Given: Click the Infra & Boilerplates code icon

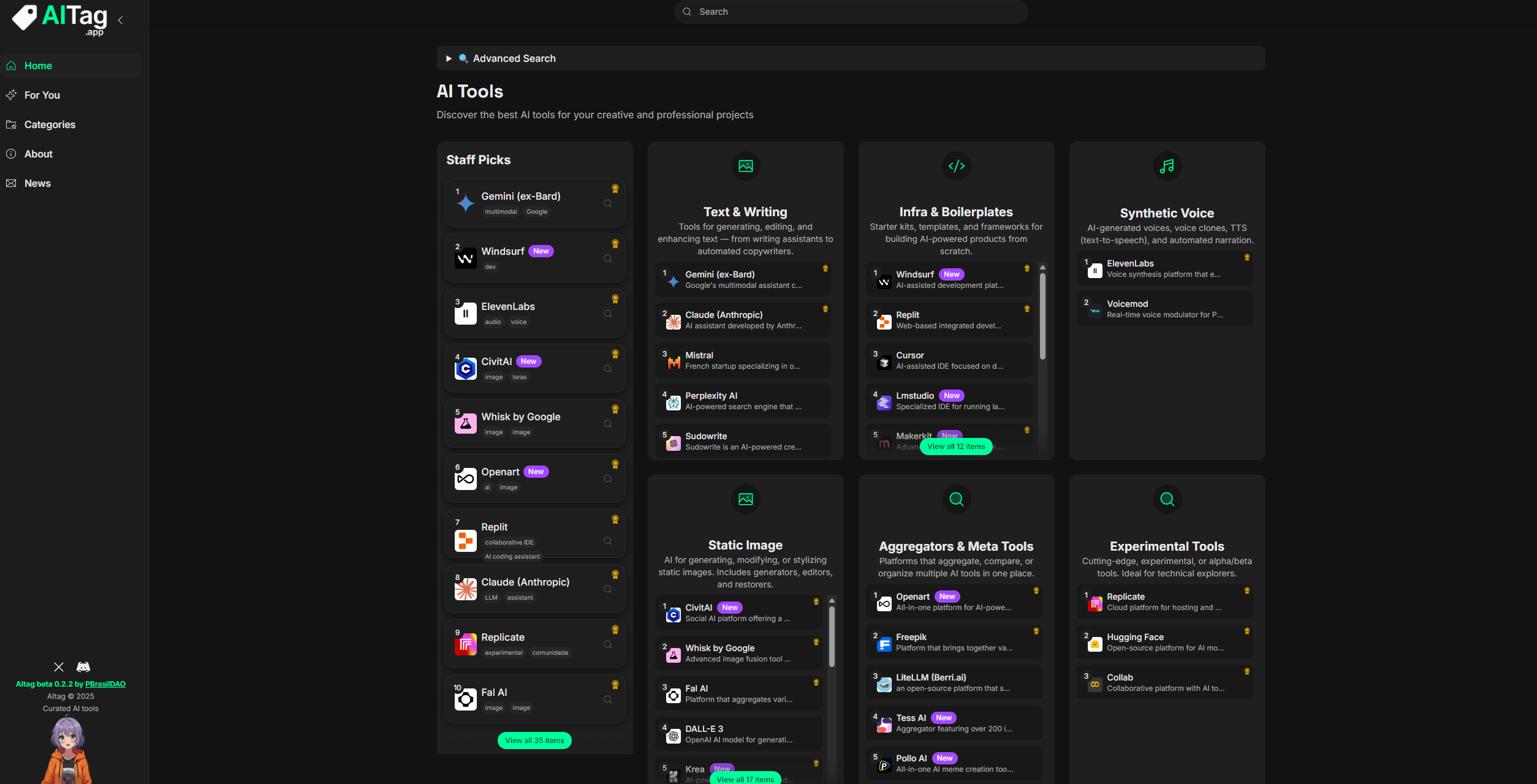Looking at the screenshot, I should (x=956, y=166).
